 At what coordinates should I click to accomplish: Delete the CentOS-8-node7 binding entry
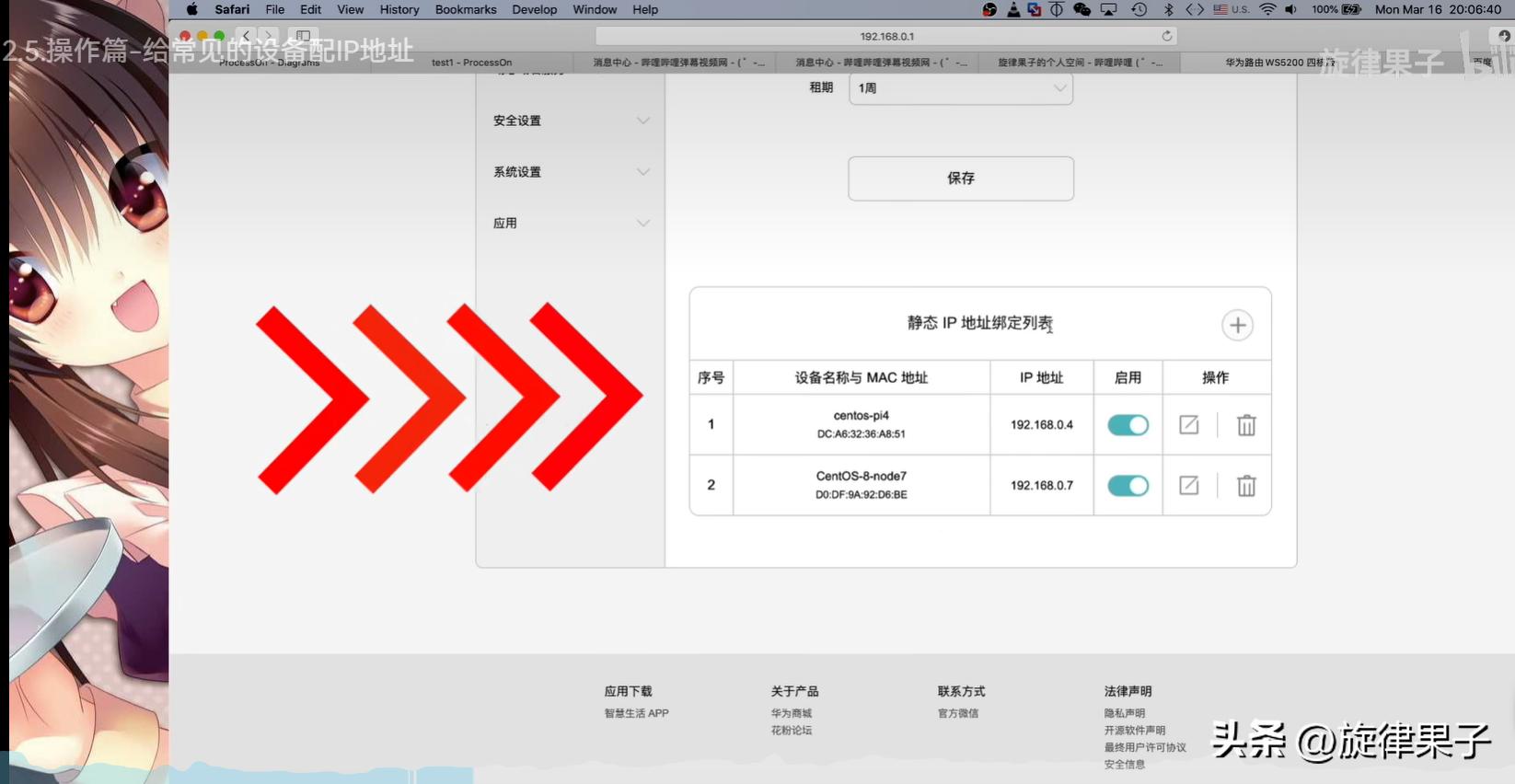point(1246,485)
